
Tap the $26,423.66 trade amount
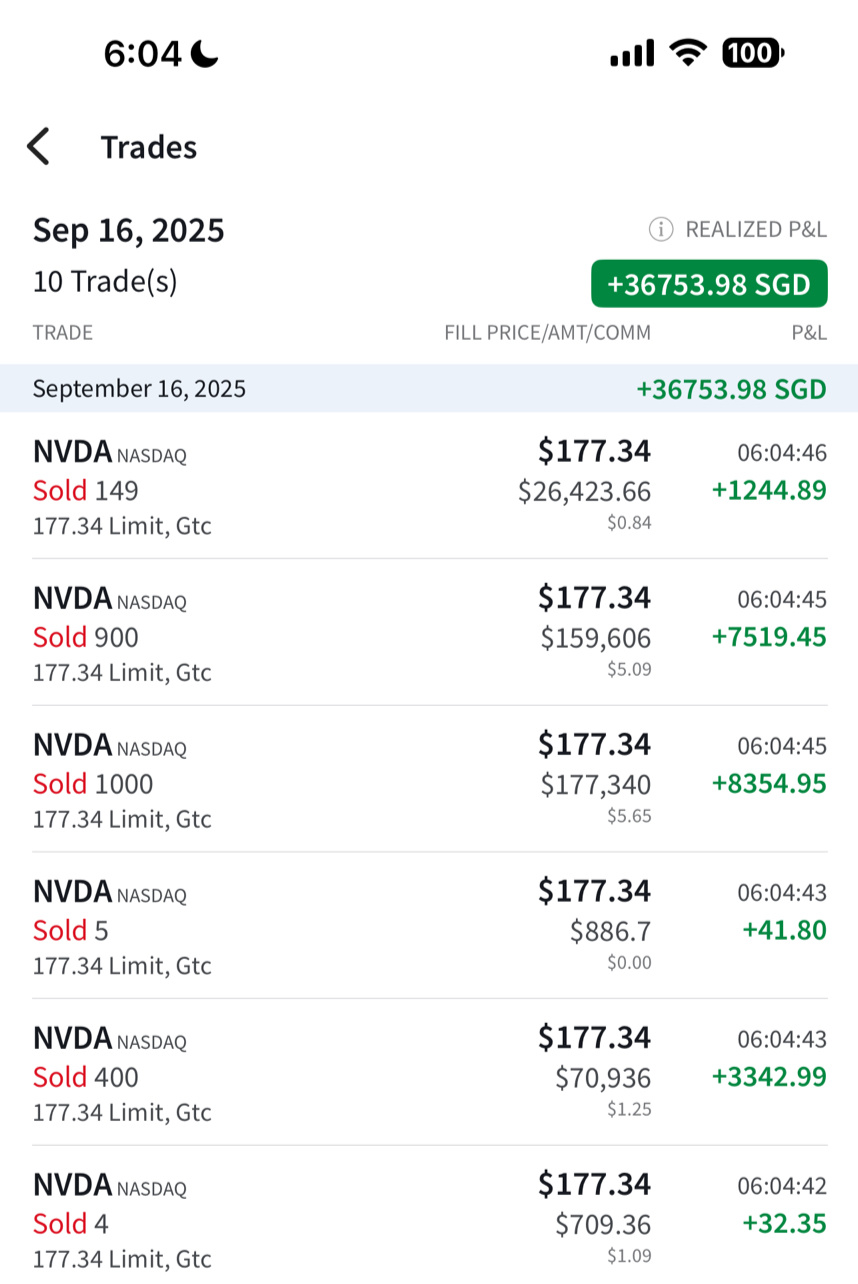tap(584, 491)
